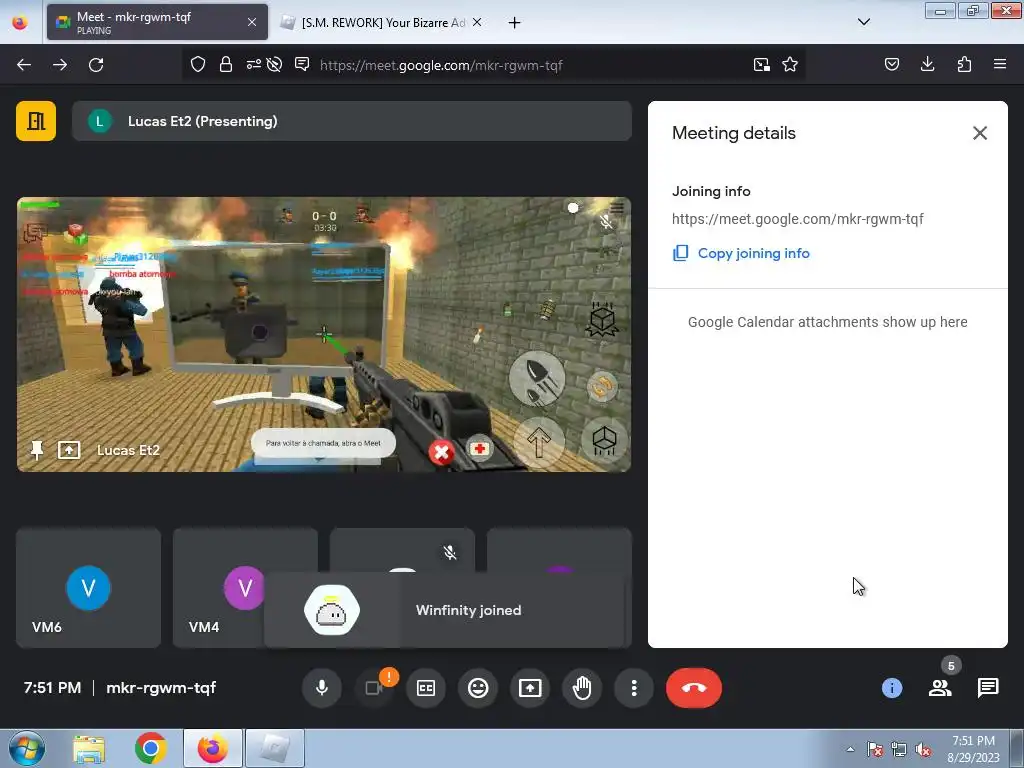The width and height of the screenshot is (1024, 768).
Task: Launch Chrome from the taskbar
Action: [x=150, y=748]
